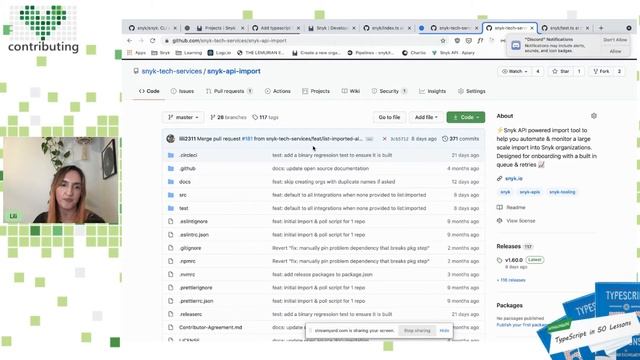Open commit message 'feat: add release packages to package.json'
This screenshot has width=640, height=360.
(322, 275)
